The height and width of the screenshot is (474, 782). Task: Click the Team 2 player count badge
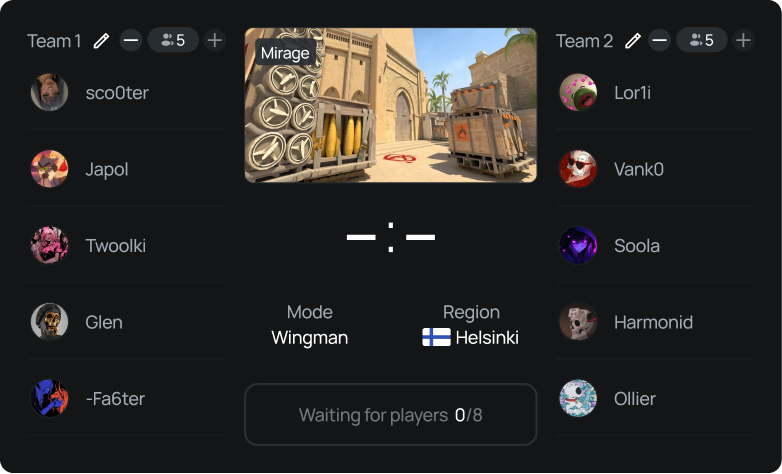tap(702, 40)
